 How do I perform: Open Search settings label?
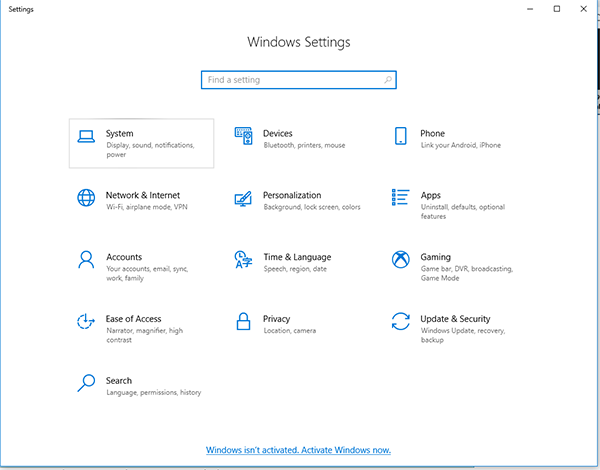[119, 380]
